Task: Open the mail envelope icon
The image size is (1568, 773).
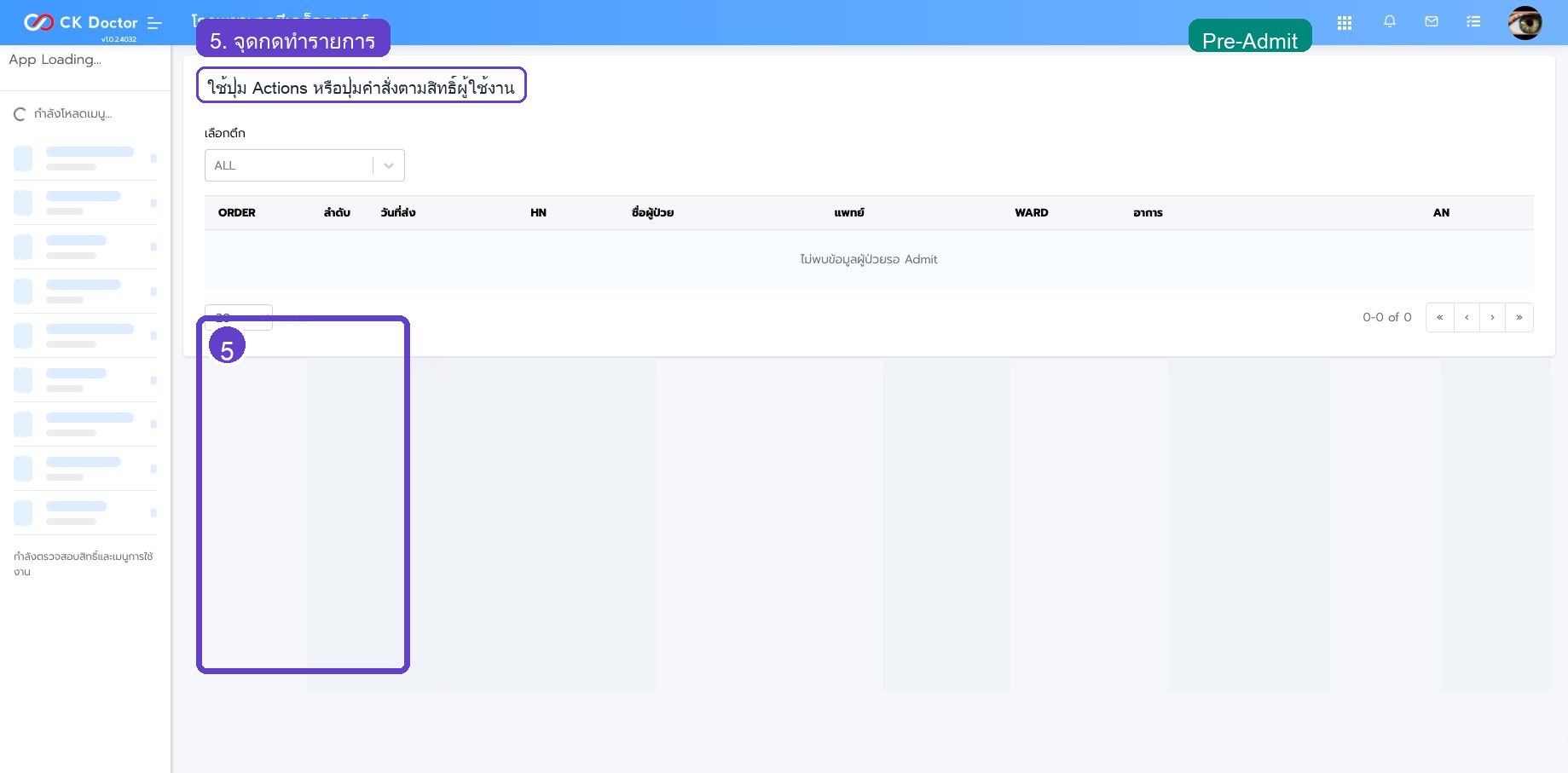Action: 1432,22
